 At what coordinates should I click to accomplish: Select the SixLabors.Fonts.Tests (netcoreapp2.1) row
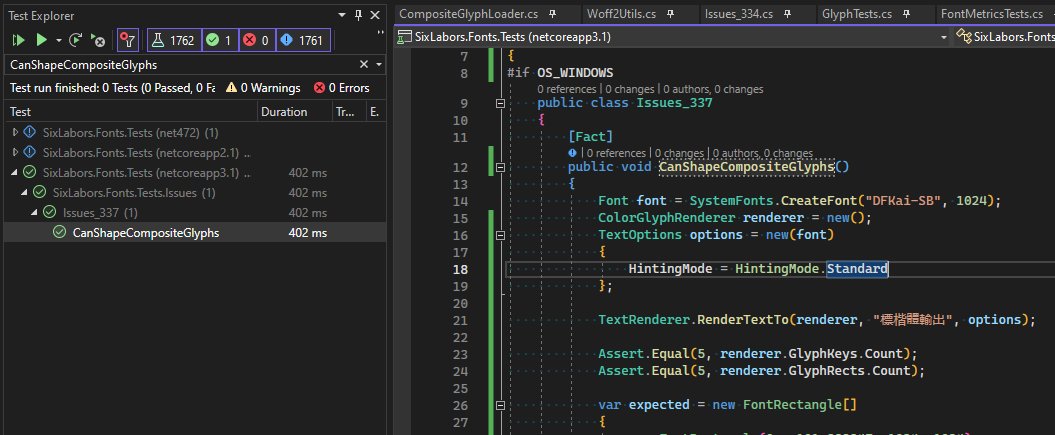coord(195,152)
